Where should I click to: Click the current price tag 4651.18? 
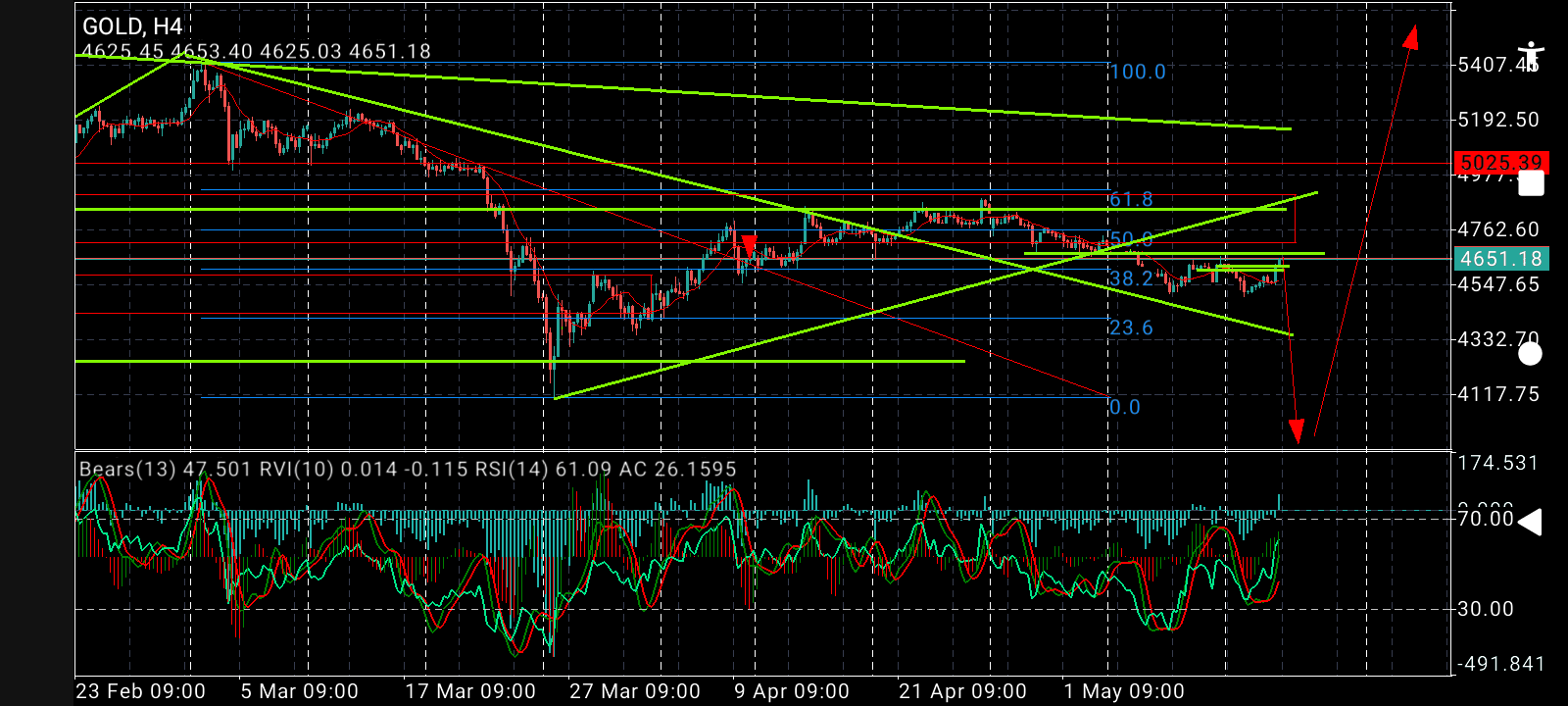click(x=1501, y=259)
